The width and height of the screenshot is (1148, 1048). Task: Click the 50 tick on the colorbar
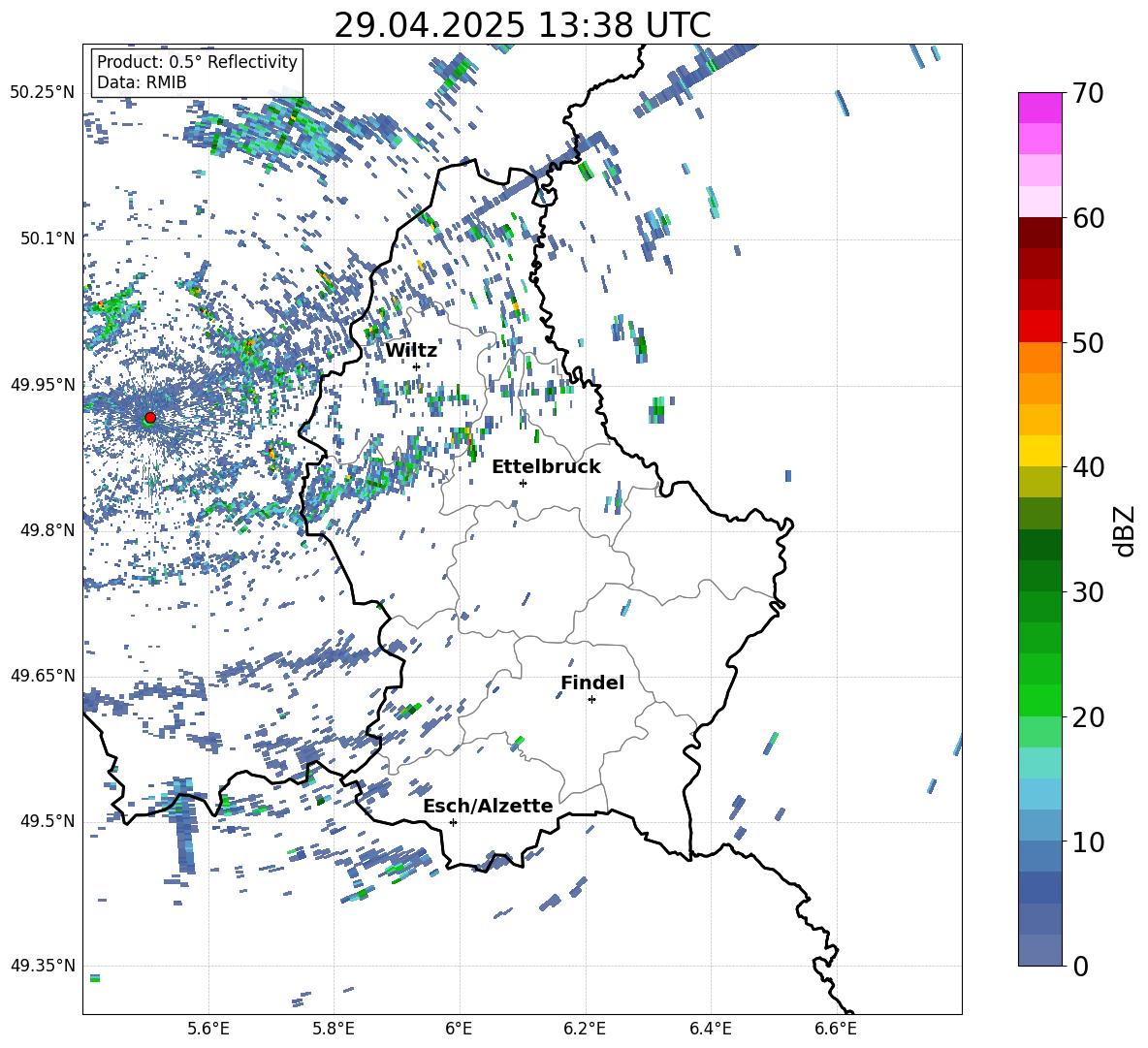click(x=1088, y=343)
